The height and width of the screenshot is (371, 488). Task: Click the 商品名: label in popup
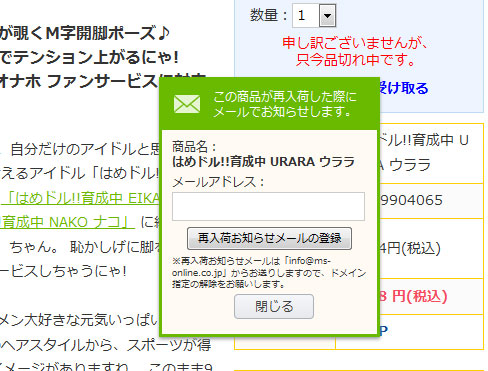[x=194, y=147]
